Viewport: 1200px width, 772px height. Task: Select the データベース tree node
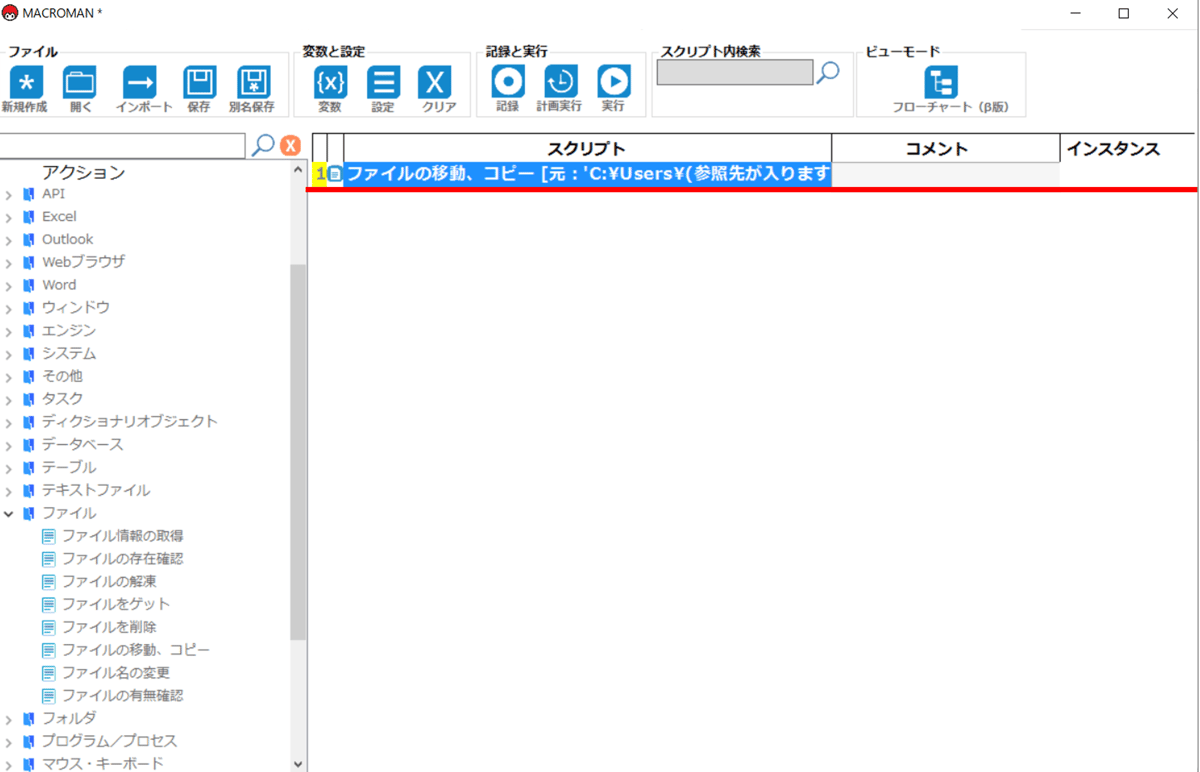83,444
